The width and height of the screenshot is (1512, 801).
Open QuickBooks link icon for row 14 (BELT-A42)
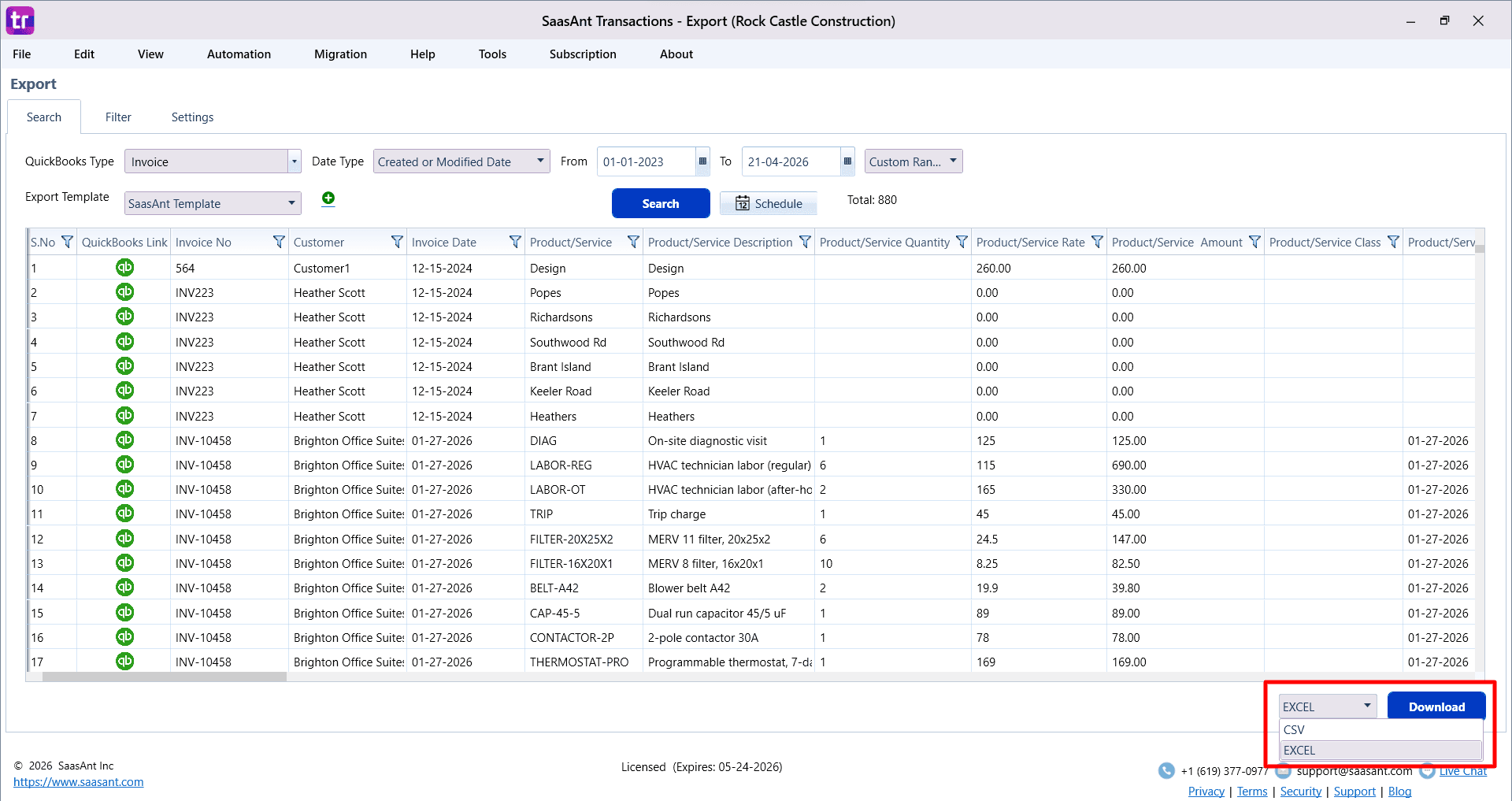124,588
